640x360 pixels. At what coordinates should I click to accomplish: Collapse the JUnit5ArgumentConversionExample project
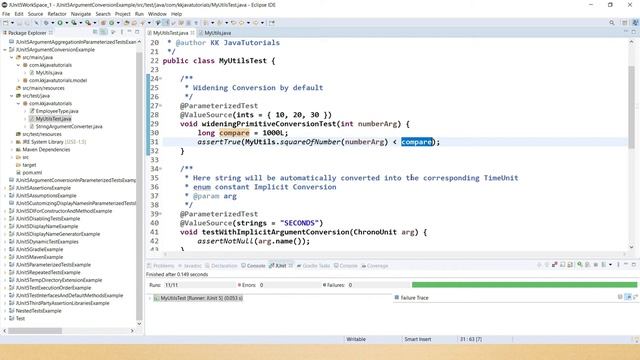5,50
